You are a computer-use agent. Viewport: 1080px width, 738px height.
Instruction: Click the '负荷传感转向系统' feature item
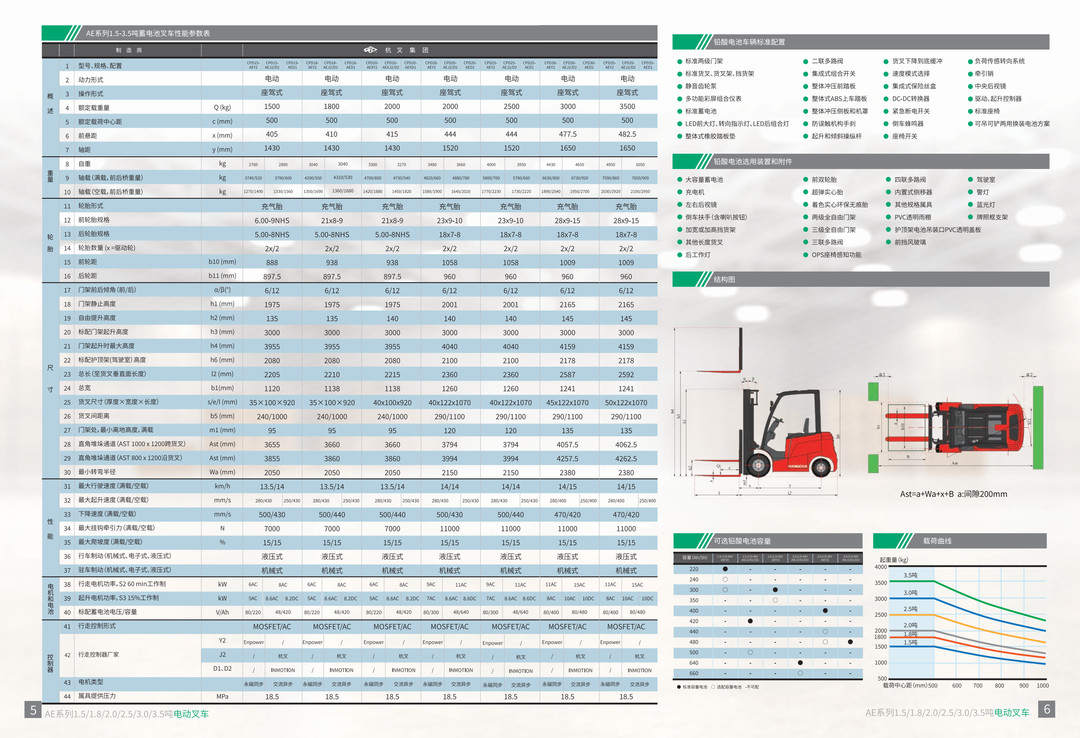tap(999, 61)
